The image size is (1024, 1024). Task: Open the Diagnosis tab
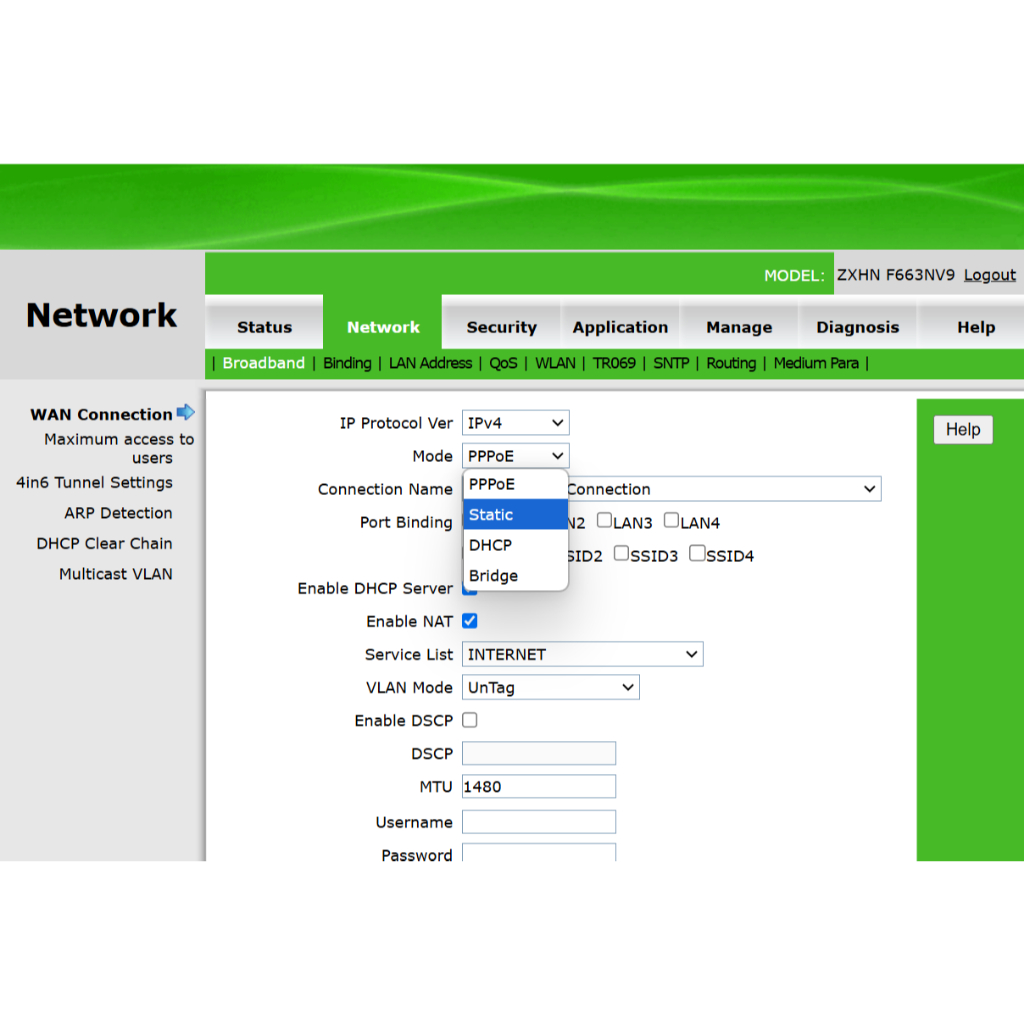(x=857, y=327)
